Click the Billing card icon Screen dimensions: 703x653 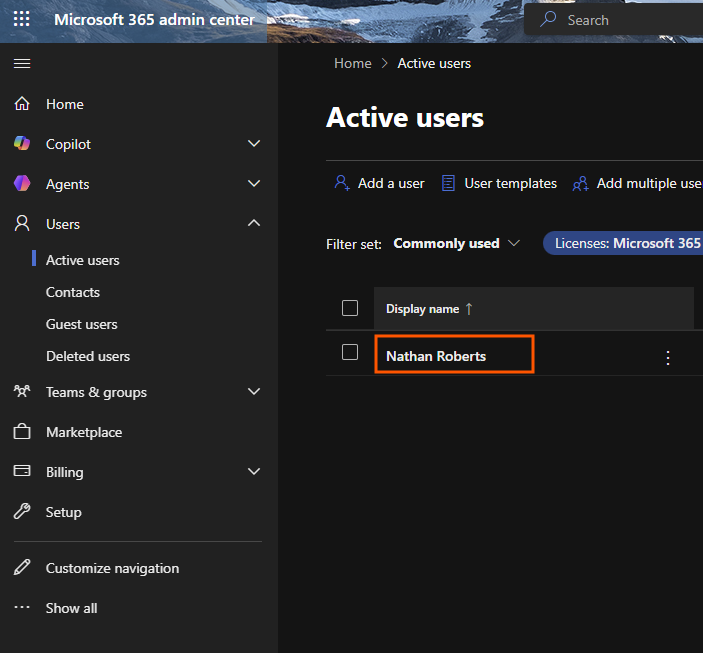(22, 471)
